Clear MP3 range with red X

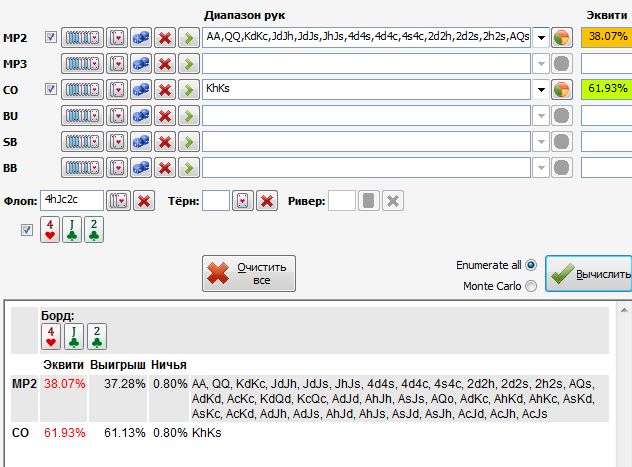pos(164,64)
